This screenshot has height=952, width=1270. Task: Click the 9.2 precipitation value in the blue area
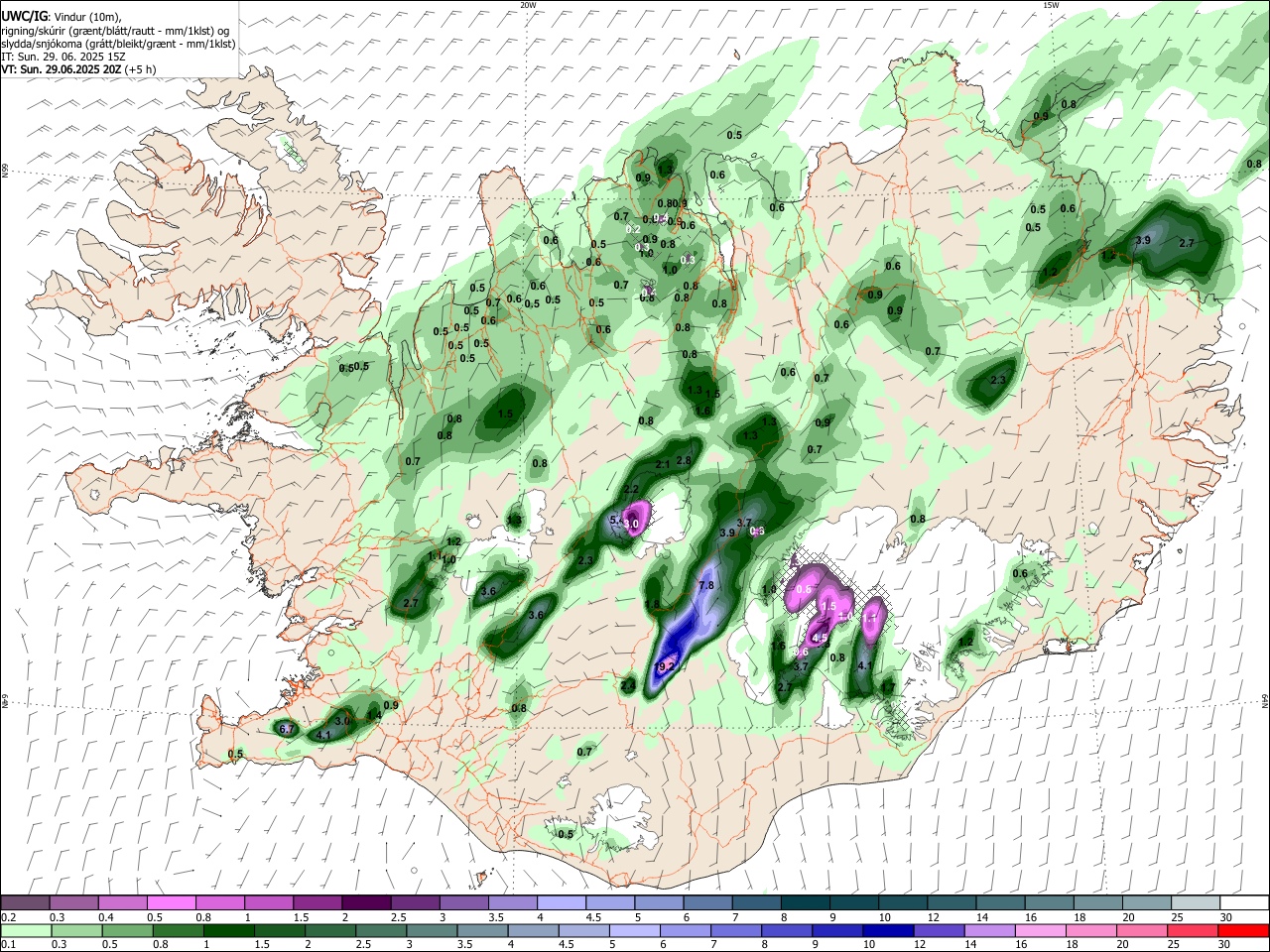tap(667, 666)
